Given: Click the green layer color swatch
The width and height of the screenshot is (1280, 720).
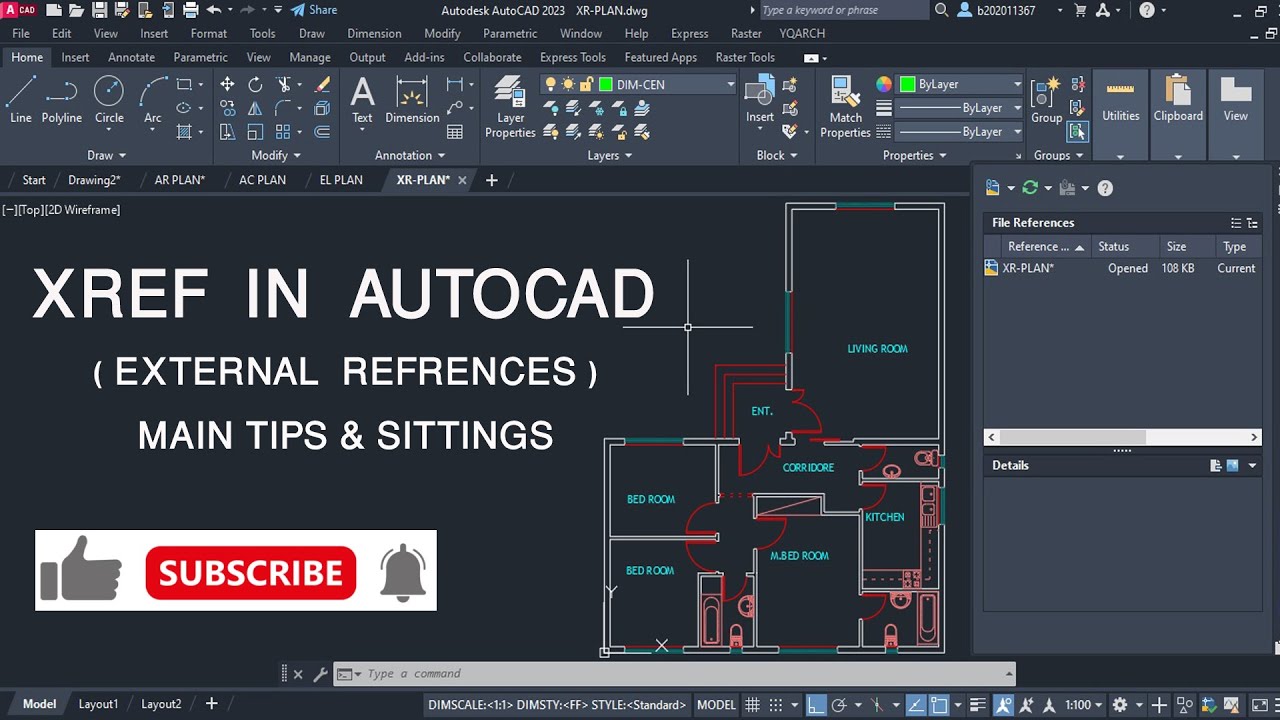Looking at the screenshot, I should (x=605, y=85).
